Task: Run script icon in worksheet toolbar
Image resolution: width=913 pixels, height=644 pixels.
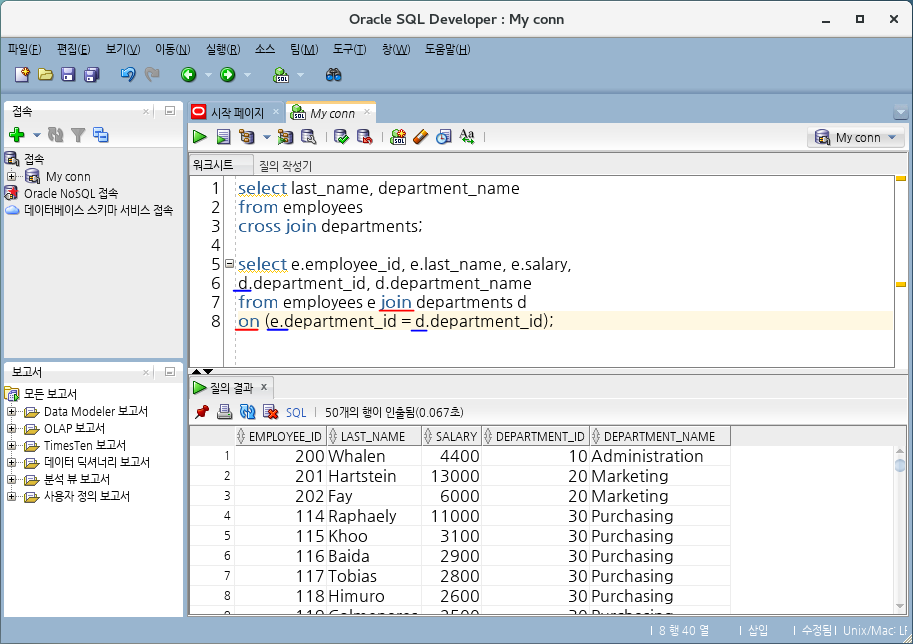Action: pyautogui.click(x=224, y=137)
